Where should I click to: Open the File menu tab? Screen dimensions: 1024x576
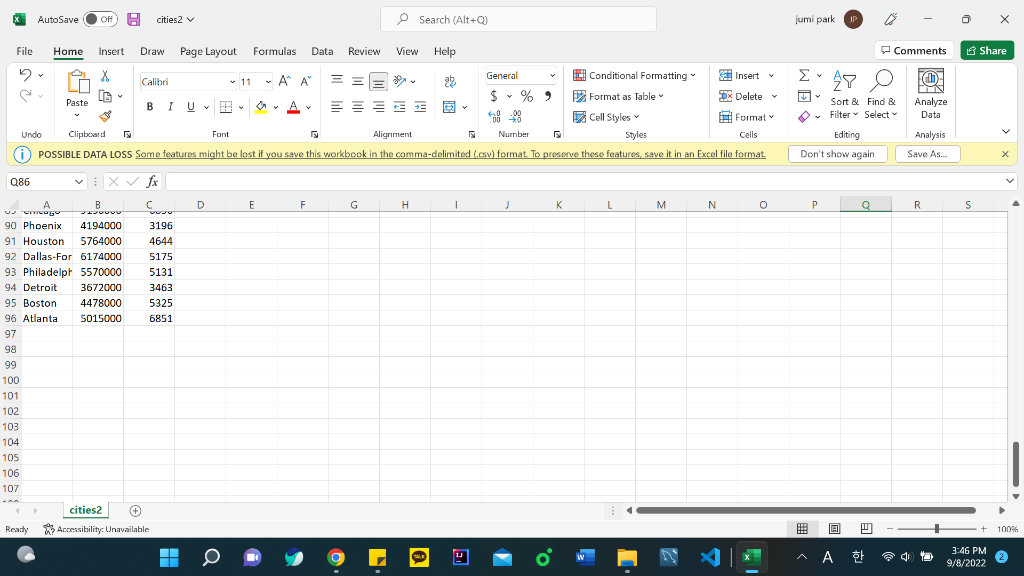[x=24, y=51]
